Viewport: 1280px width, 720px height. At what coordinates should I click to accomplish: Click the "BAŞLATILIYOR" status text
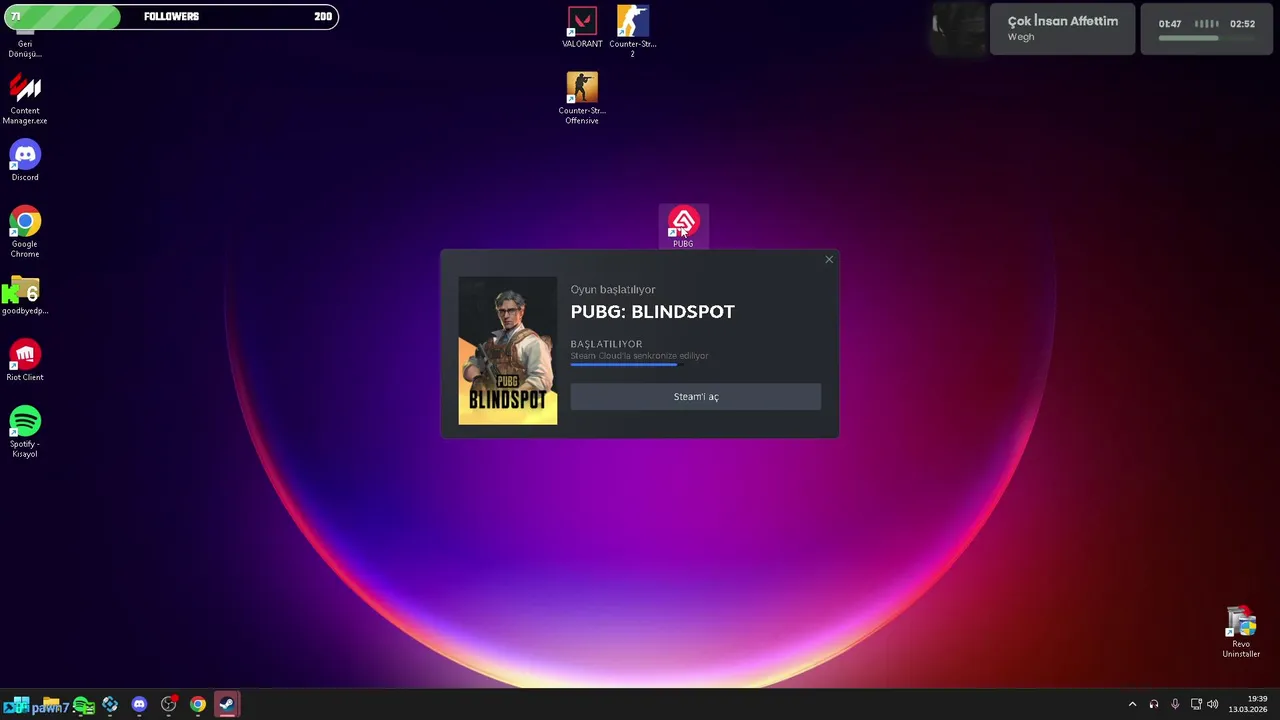607,344
